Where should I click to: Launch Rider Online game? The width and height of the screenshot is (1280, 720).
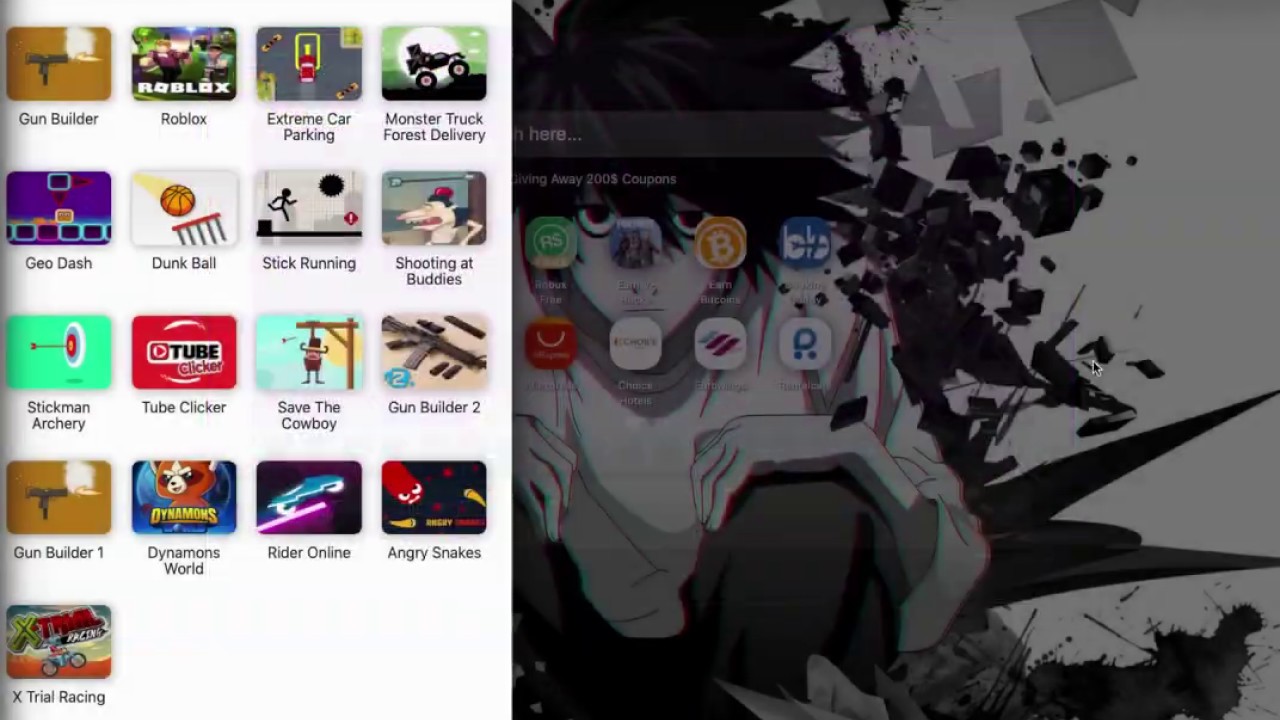(309, 497)
